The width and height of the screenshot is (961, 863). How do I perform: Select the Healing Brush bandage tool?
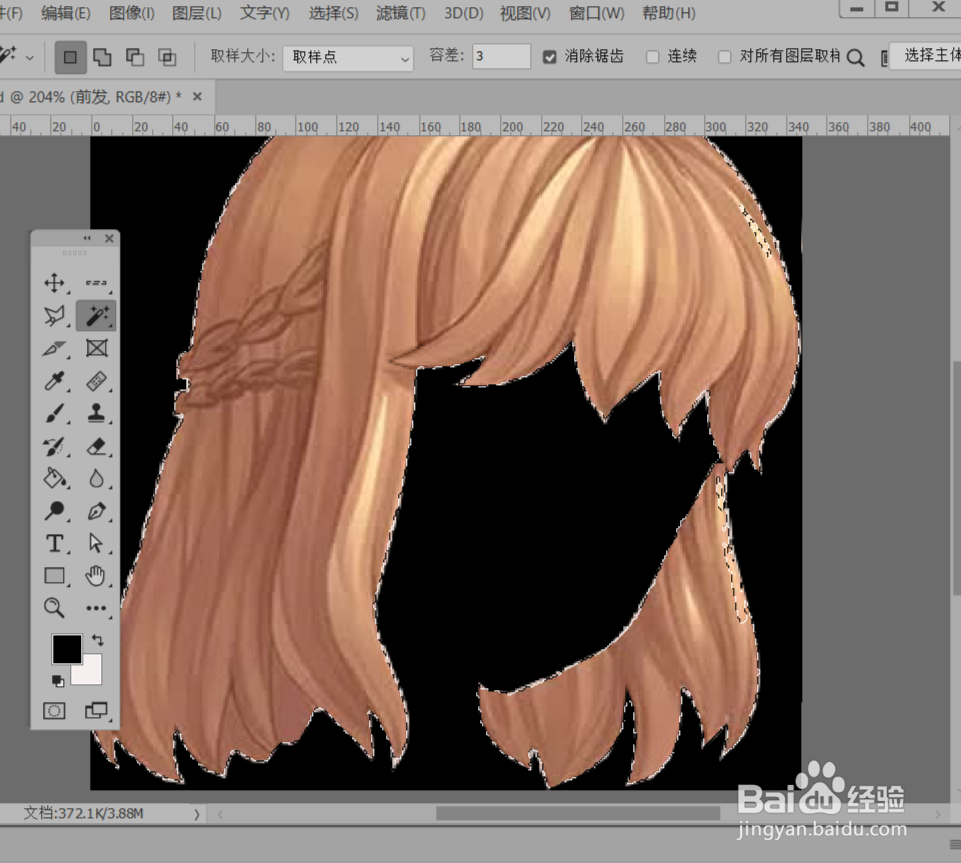[x=96, y=381]
